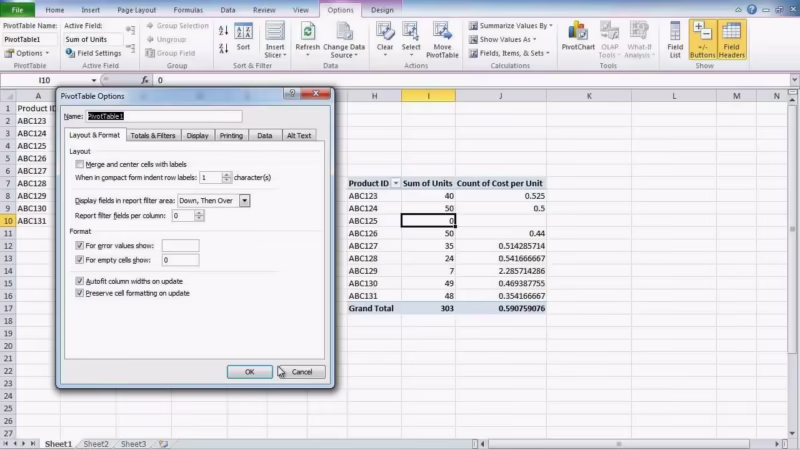The height and width of the screenshot is (450, 800).
Task: Open the Formulas ribbon tab
Action: (188, 10)
